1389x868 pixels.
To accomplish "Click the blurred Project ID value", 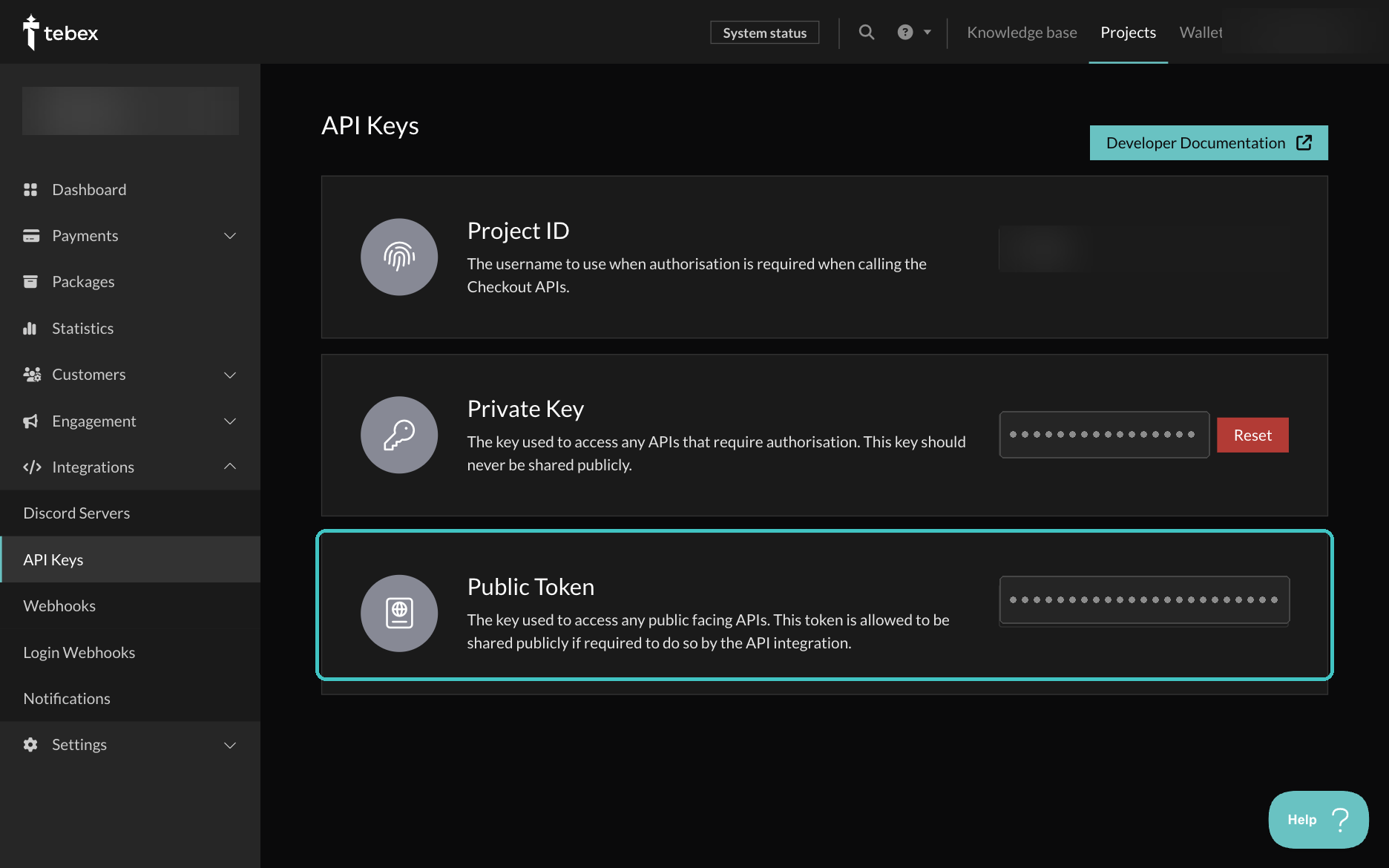I will tap(1043, 249).
